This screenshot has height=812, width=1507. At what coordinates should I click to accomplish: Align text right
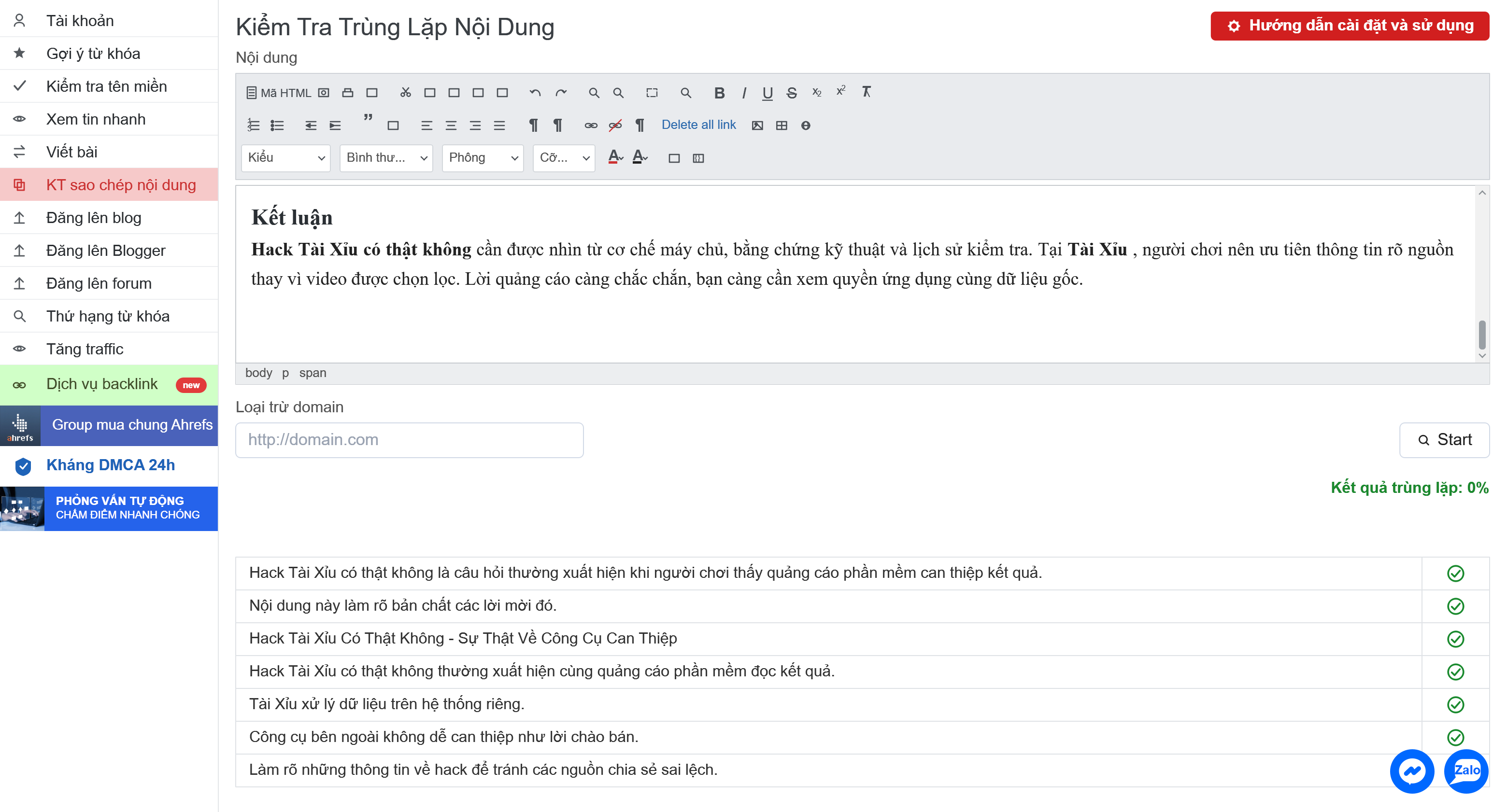point(475,125)
